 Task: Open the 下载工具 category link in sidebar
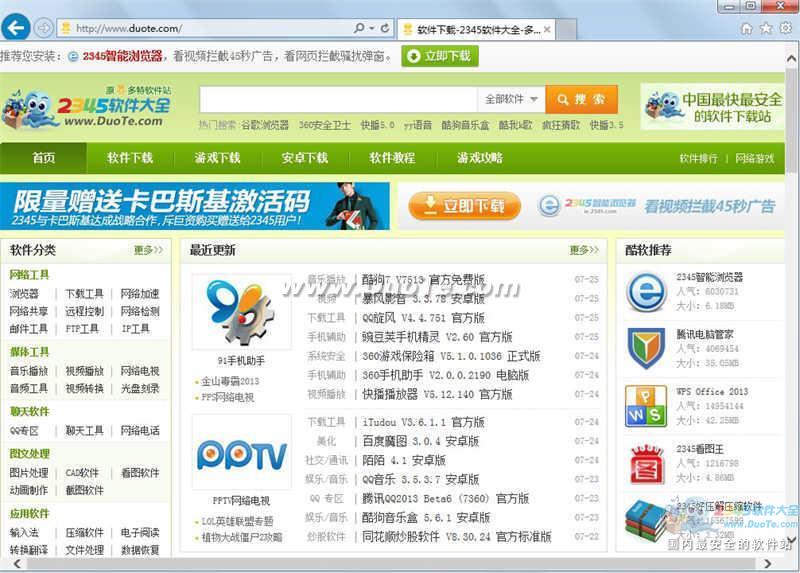pyautogui.click(x=84, y=294)
